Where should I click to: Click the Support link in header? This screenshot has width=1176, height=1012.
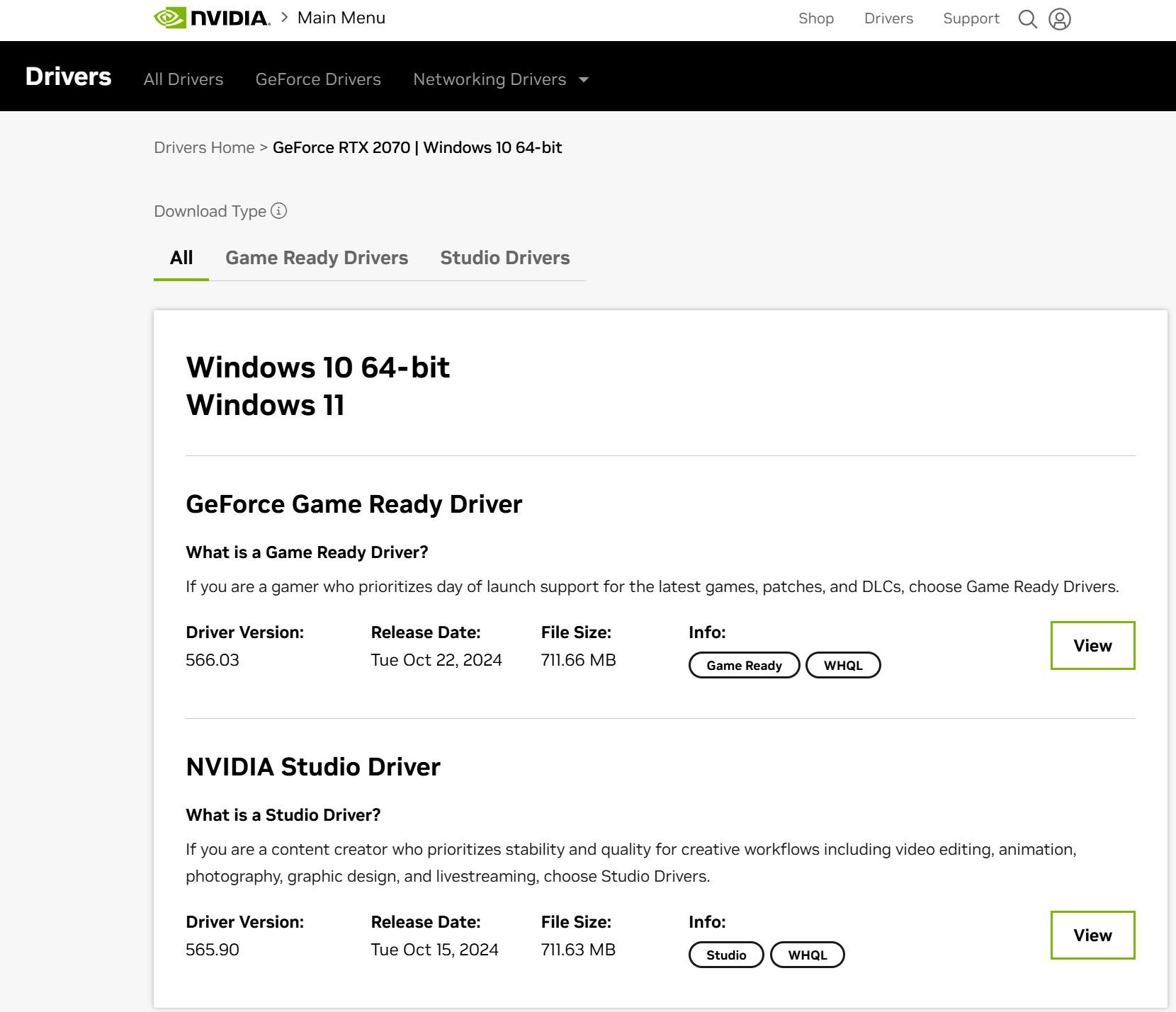(x=971, y=19)
